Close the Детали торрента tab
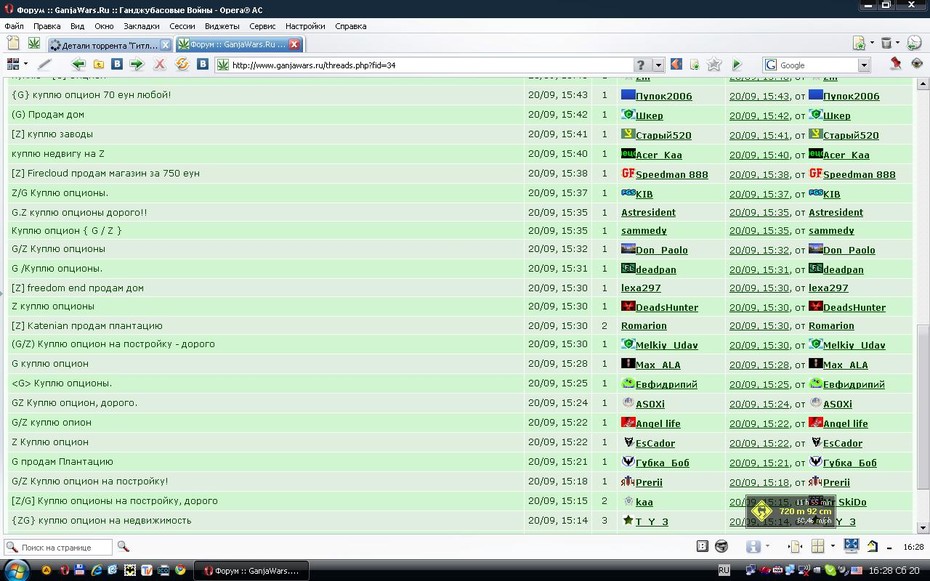The image size is (930, 581). click(x=165, y=44)
